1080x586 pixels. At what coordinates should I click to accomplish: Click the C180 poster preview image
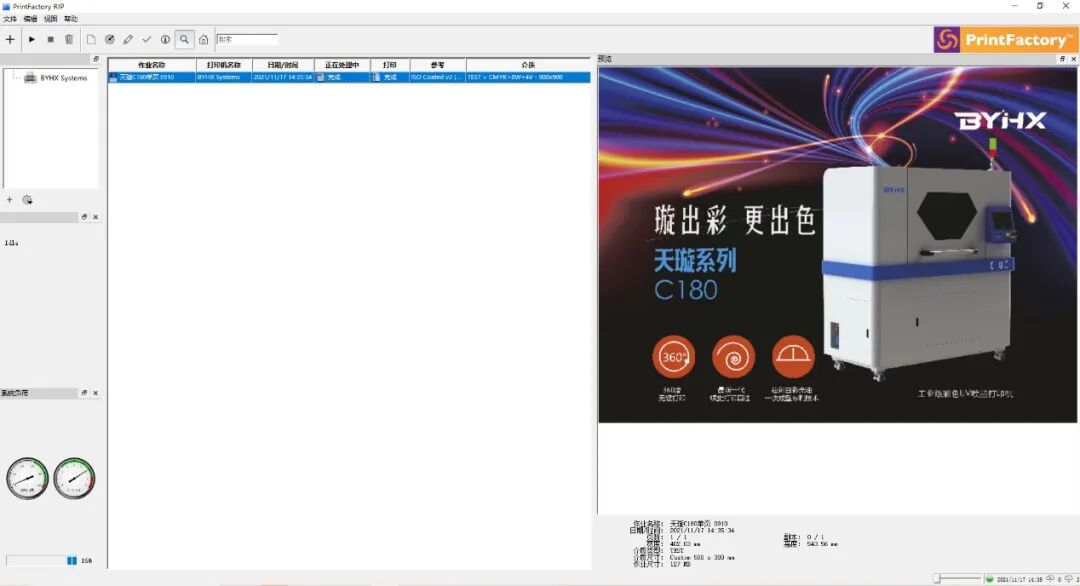tap(837, 244)
